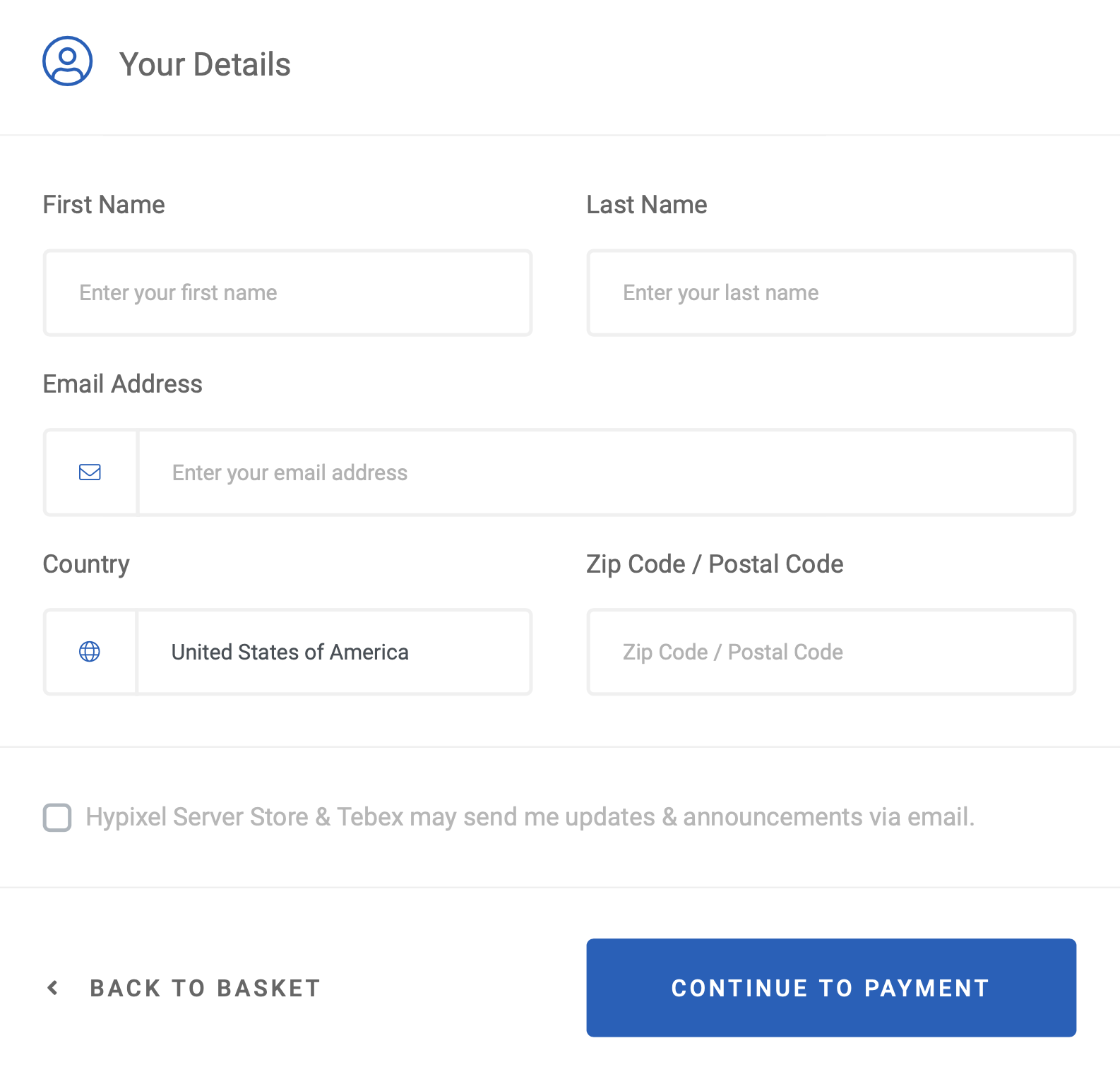Select the Zip Code / Postal Code input

coord(831,652)
